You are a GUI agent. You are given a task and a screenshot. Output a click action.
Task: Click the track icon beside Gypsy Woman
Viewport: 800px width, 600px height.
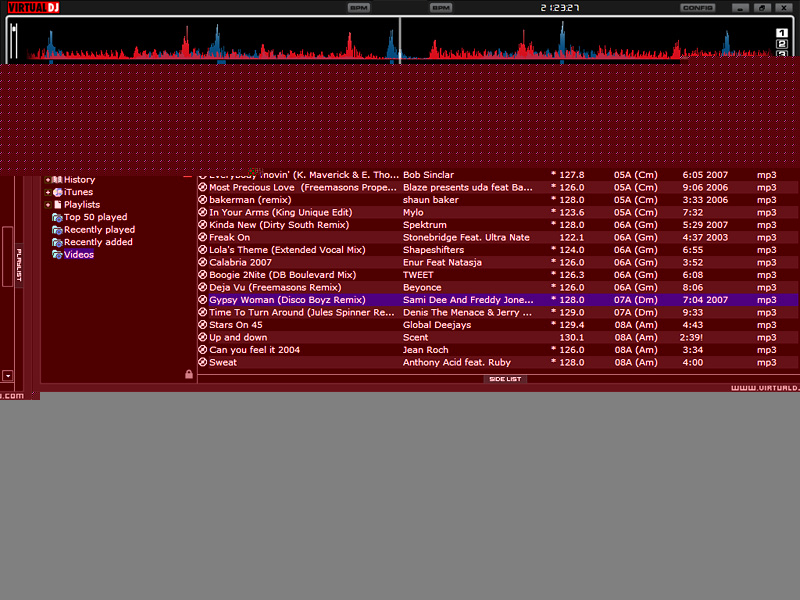203,300
